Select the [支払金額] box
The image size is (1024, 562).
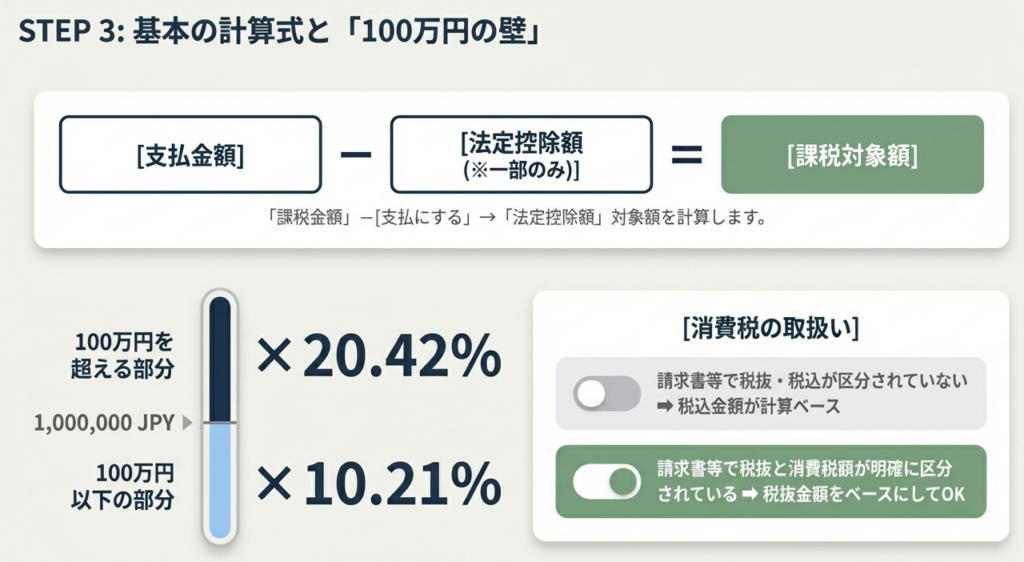tap(190, 155)
